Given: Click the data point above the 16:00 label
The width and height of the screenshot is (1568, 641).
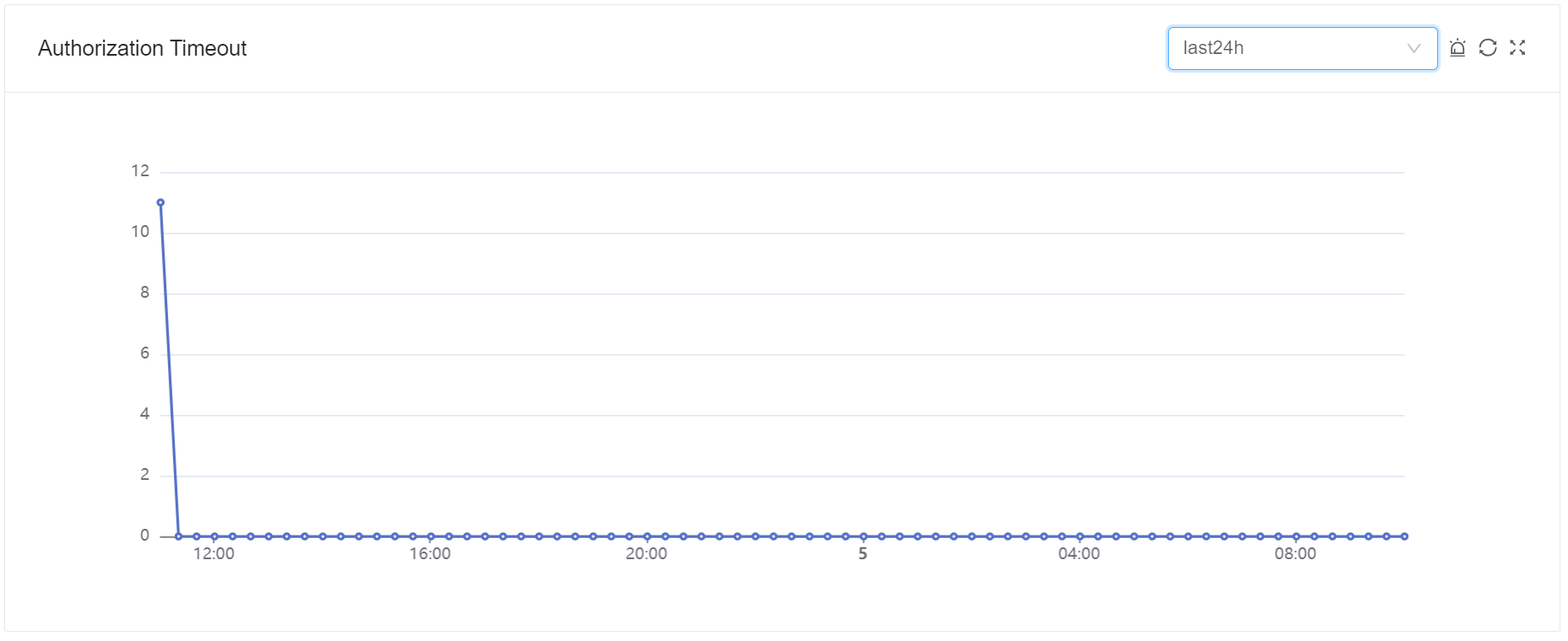Looking at the screenshot, I should (430, 536).
